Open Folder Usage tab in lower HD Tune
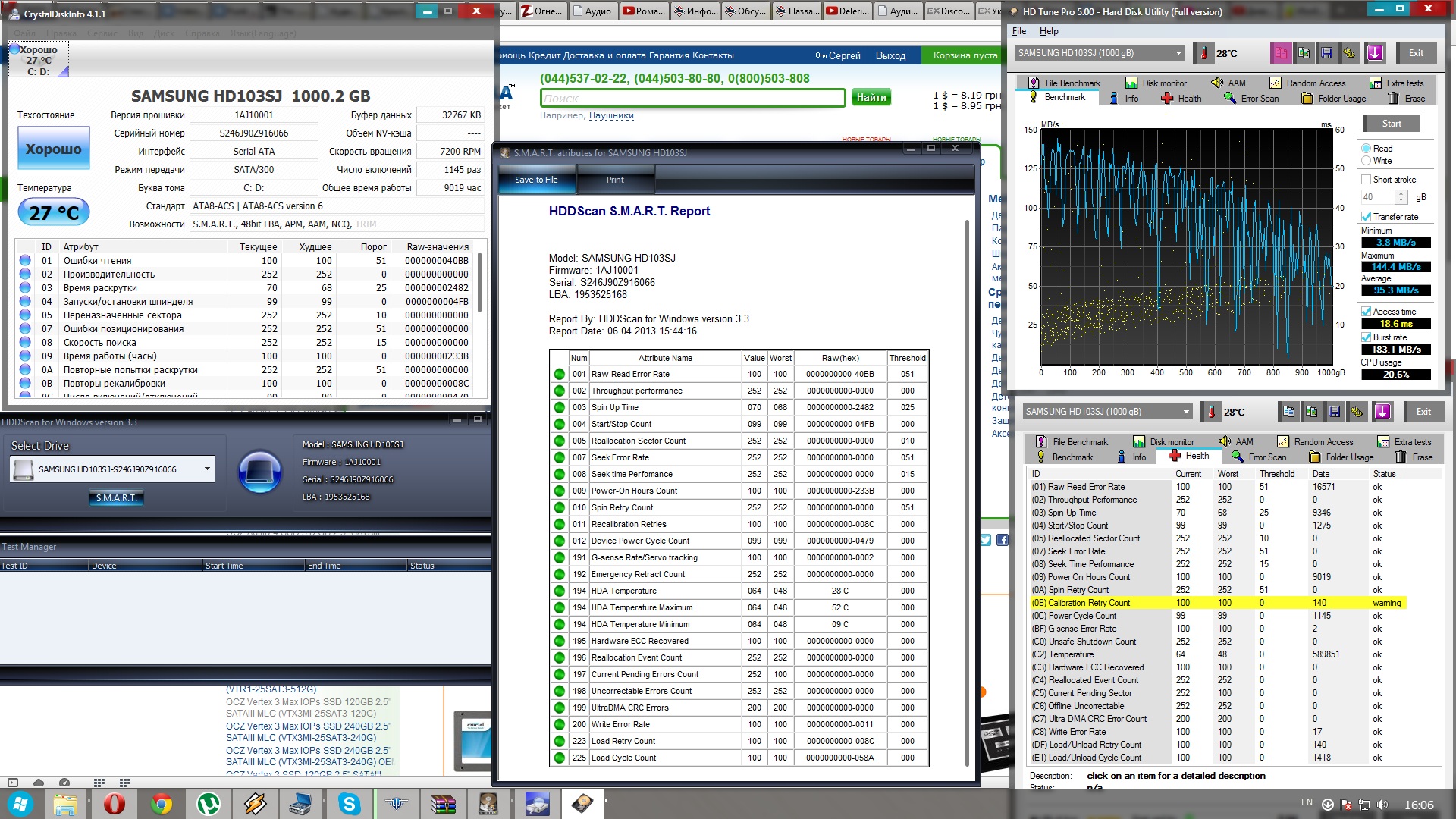 coord(1341,457)
